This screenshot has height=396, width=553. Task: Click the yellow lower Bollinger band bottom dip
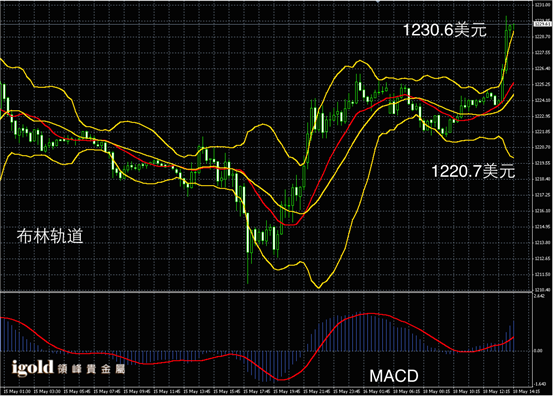click(319, 286)
